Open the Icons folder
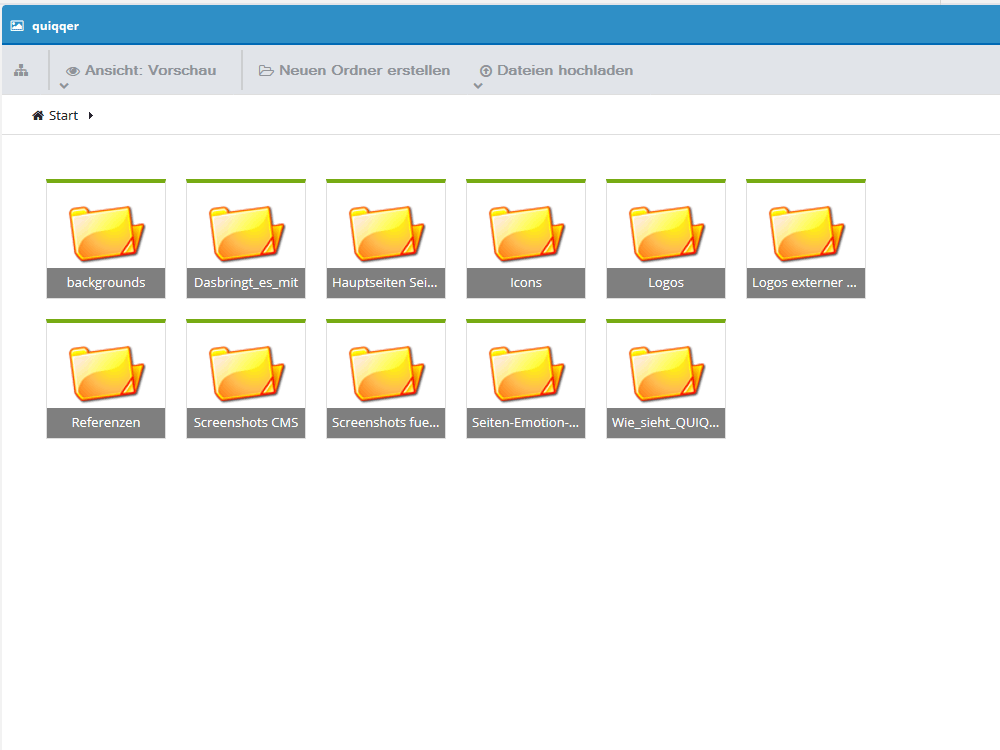 pyautogui.click(x=526, y=239)
